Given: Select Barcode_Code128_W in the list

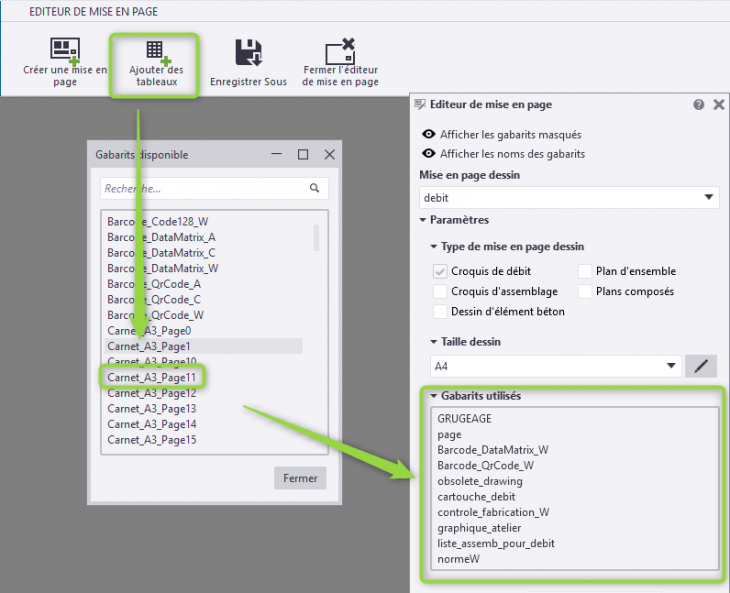Looking at the screenshot, I should [x=158, y=222].
